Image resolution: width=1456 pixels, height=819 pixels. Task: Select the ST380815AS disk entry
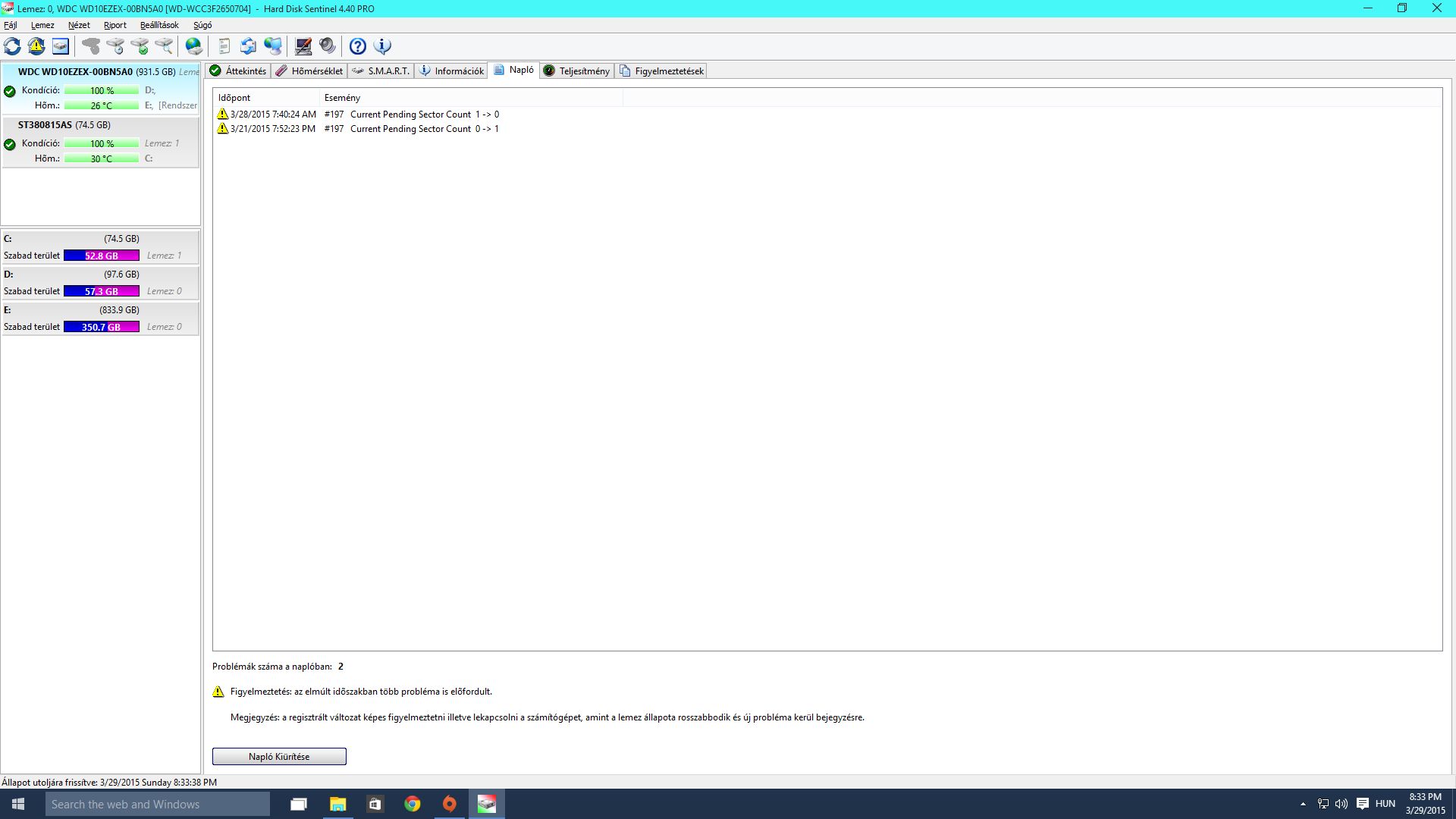tap(101, 142)
